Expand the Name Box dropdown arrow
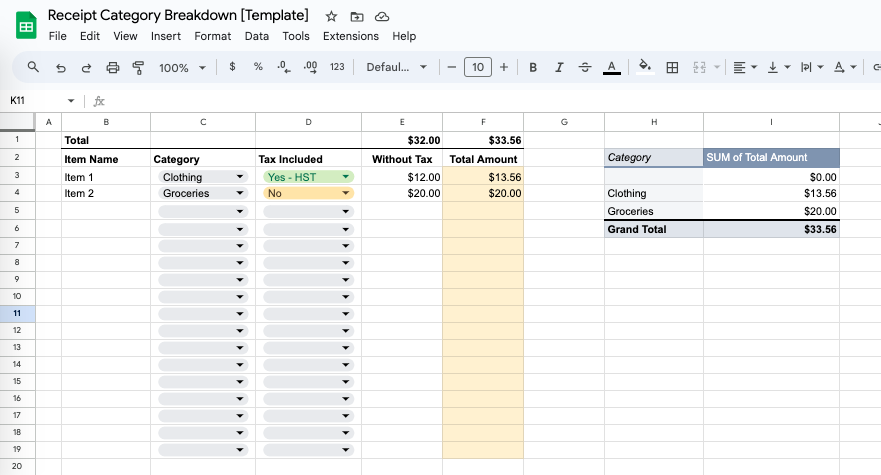 pyautogui.click(x=71, y=101)
